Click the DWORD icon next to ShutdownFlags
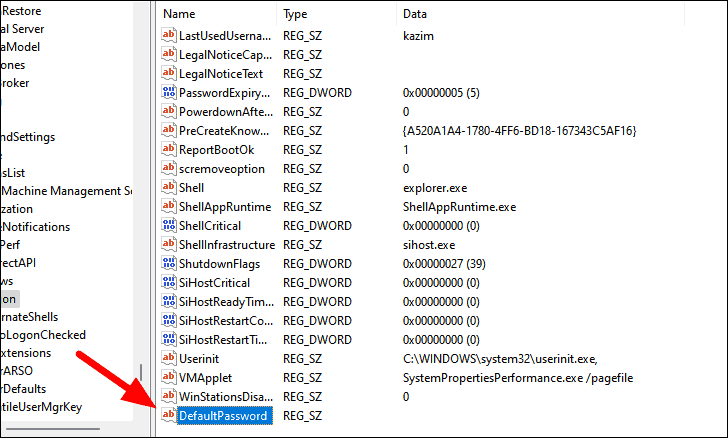 tap(169, 263)
